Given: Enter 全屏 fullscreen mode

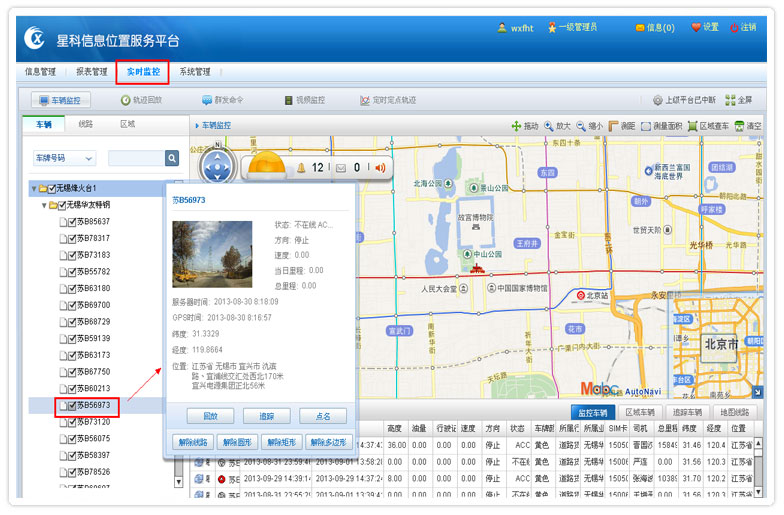Looking at the screenshot, I should (738, 100).
